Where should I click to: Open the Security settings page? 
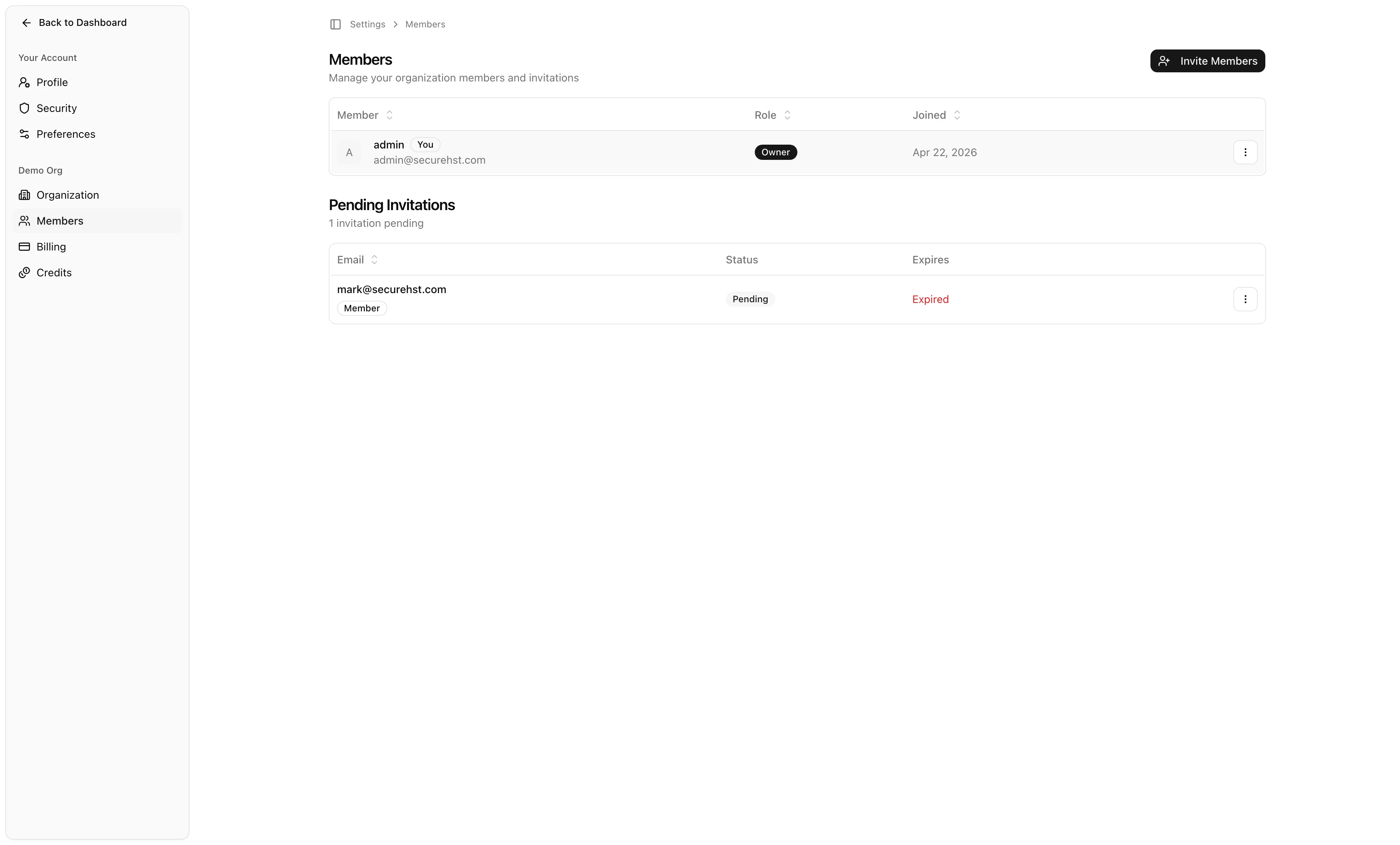(97, 108)
